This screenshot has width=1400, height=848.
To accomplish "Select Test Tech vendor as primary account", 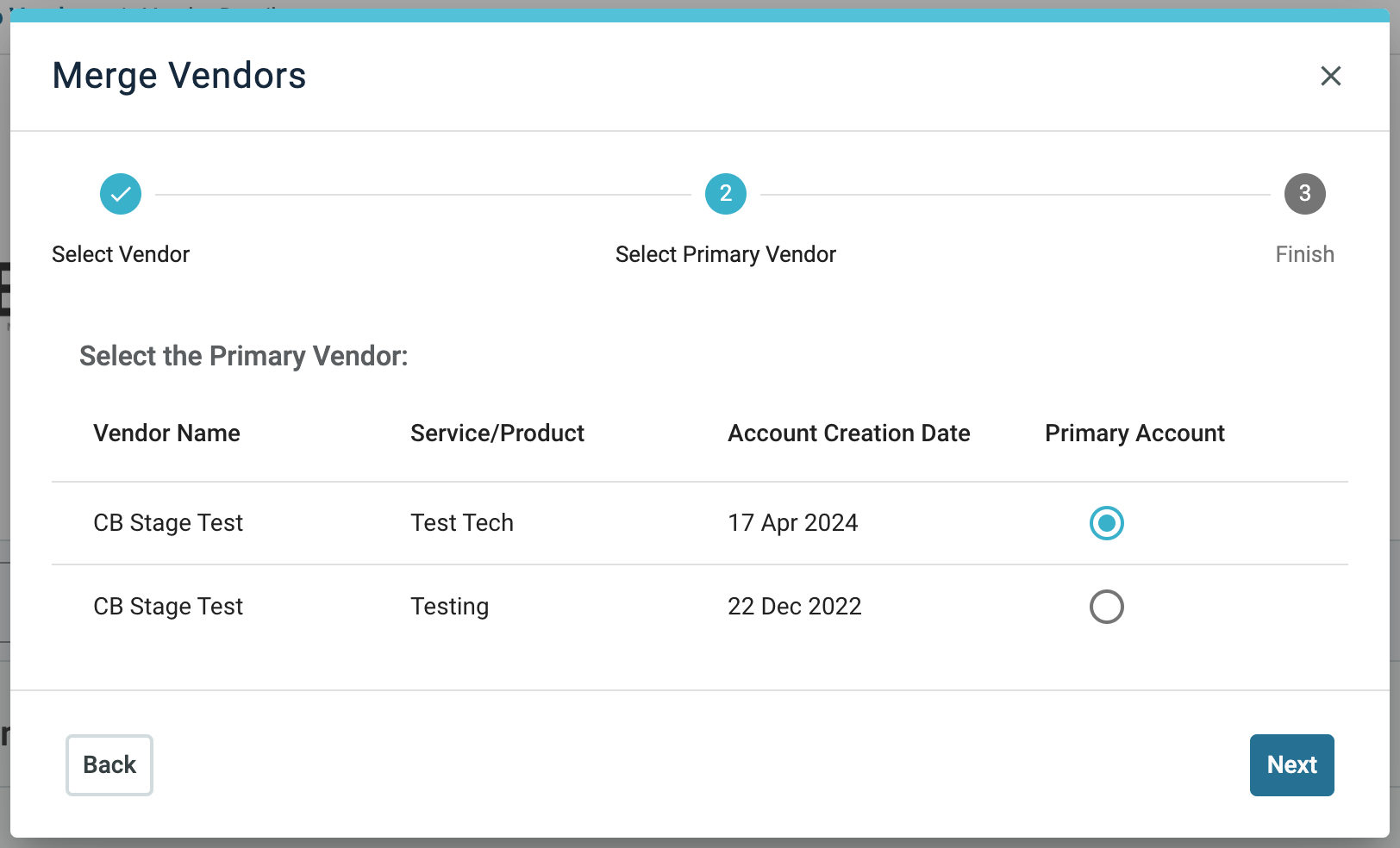I will (1107, 523).
